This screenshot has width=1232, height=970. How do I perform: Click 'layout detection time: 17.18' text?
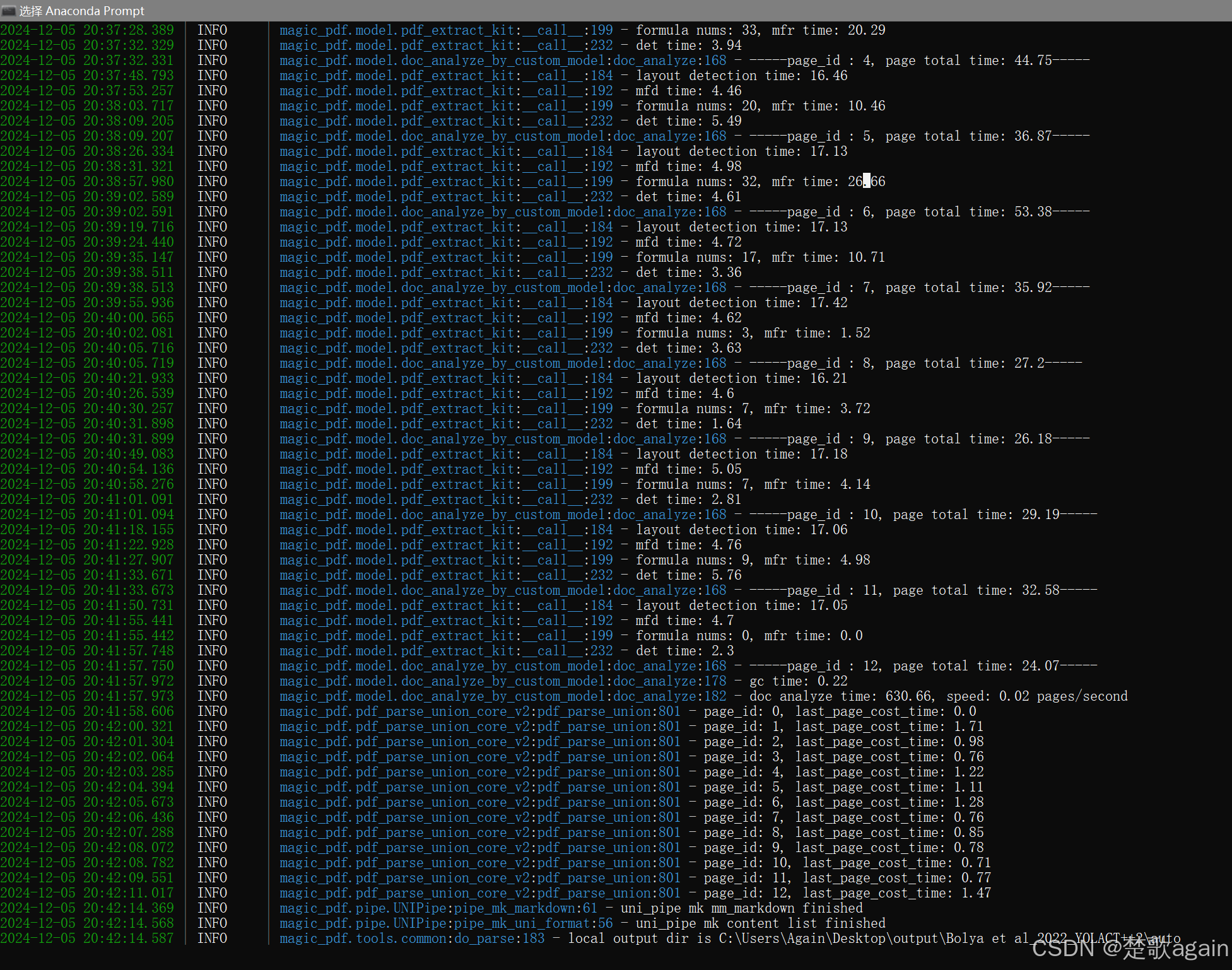(742, 454)
